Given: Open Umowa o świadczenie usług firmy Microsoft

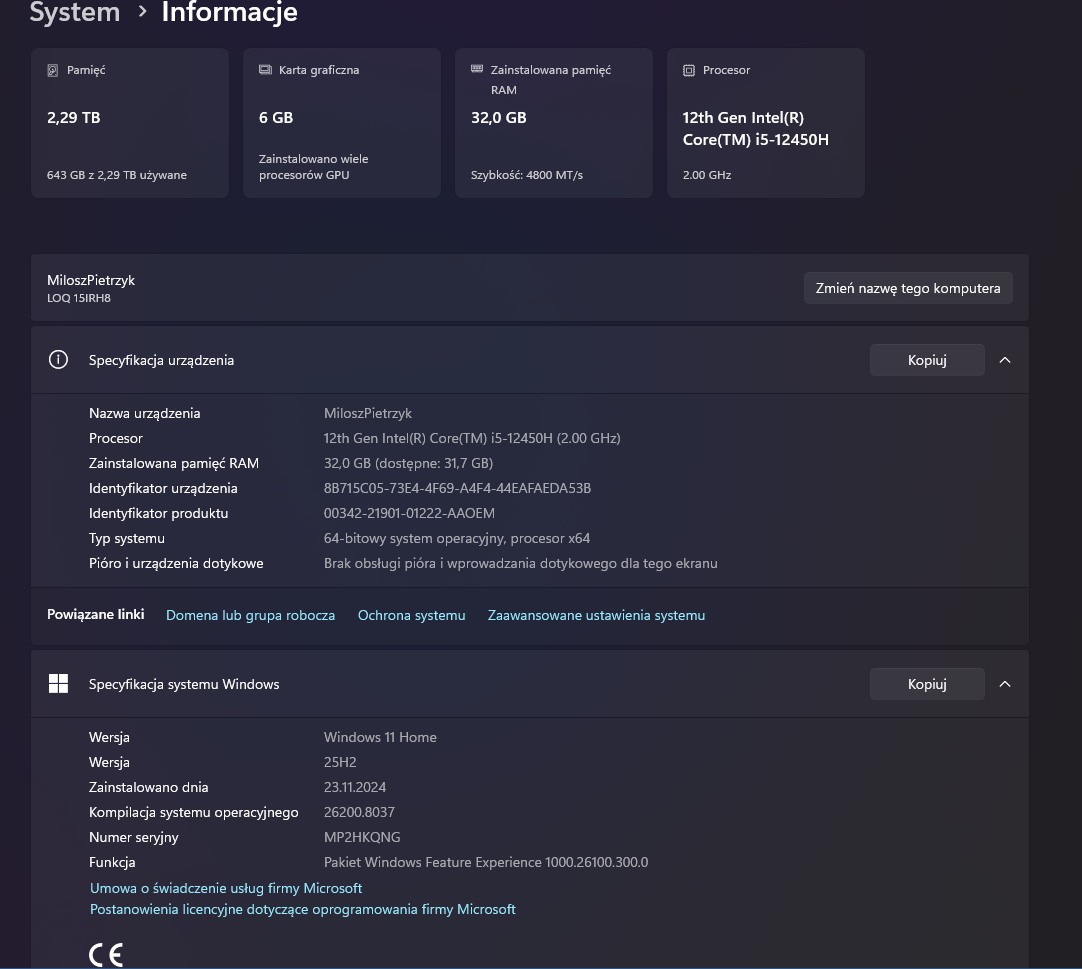Looking at the screenshot, I should [x=226, y=888].
